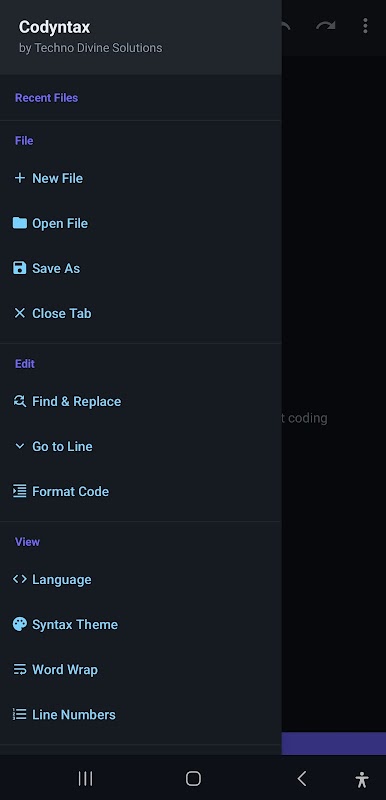Expand the Go to Line chevron
This screenshot has width=386, height=800.
19,446
